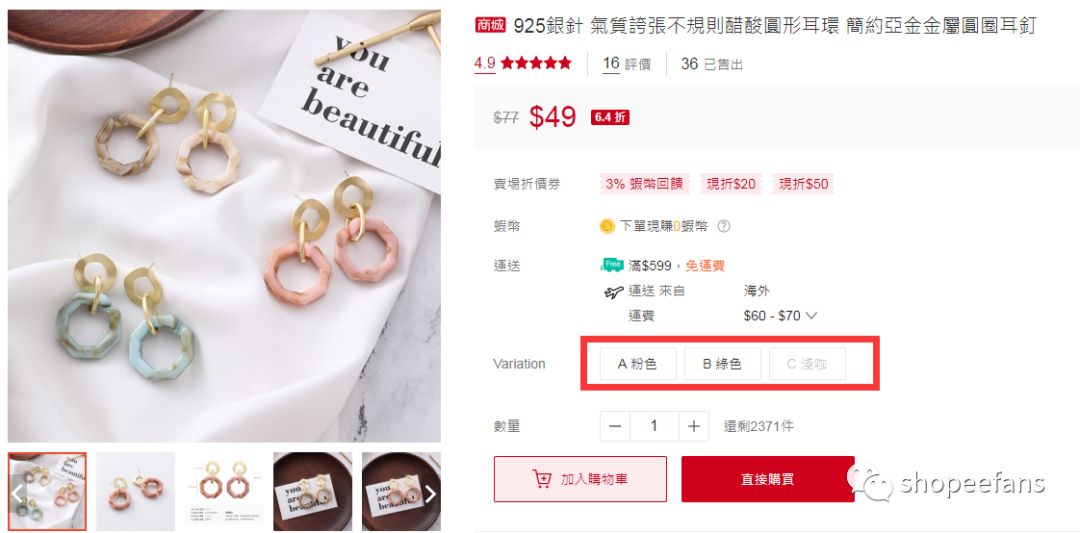Click the red 商城 mall badge
Screen dimensions: 1080x533
[x=490, y=25]
